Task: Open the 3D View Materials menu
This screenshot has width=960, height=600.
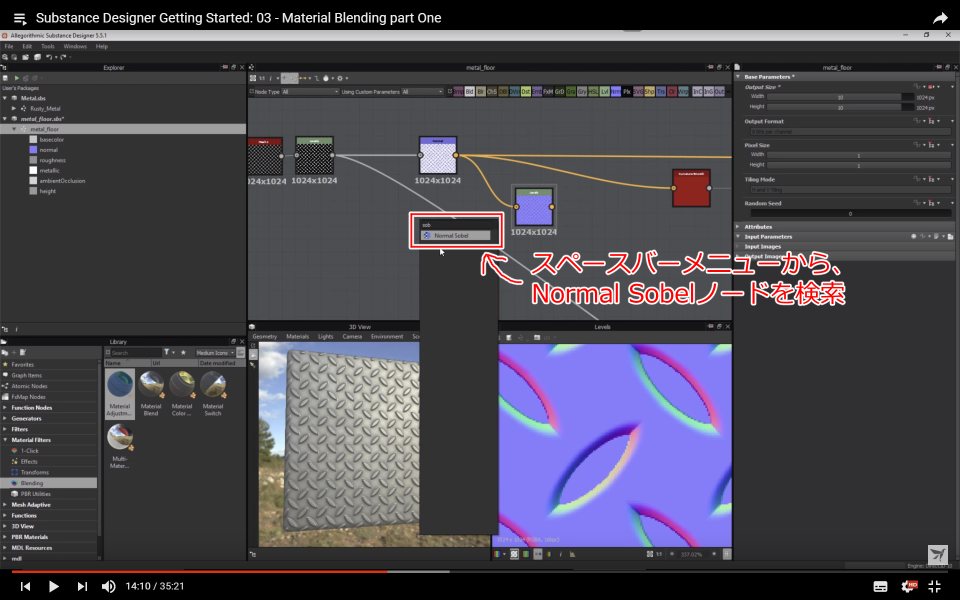Action: click(297, 336)
